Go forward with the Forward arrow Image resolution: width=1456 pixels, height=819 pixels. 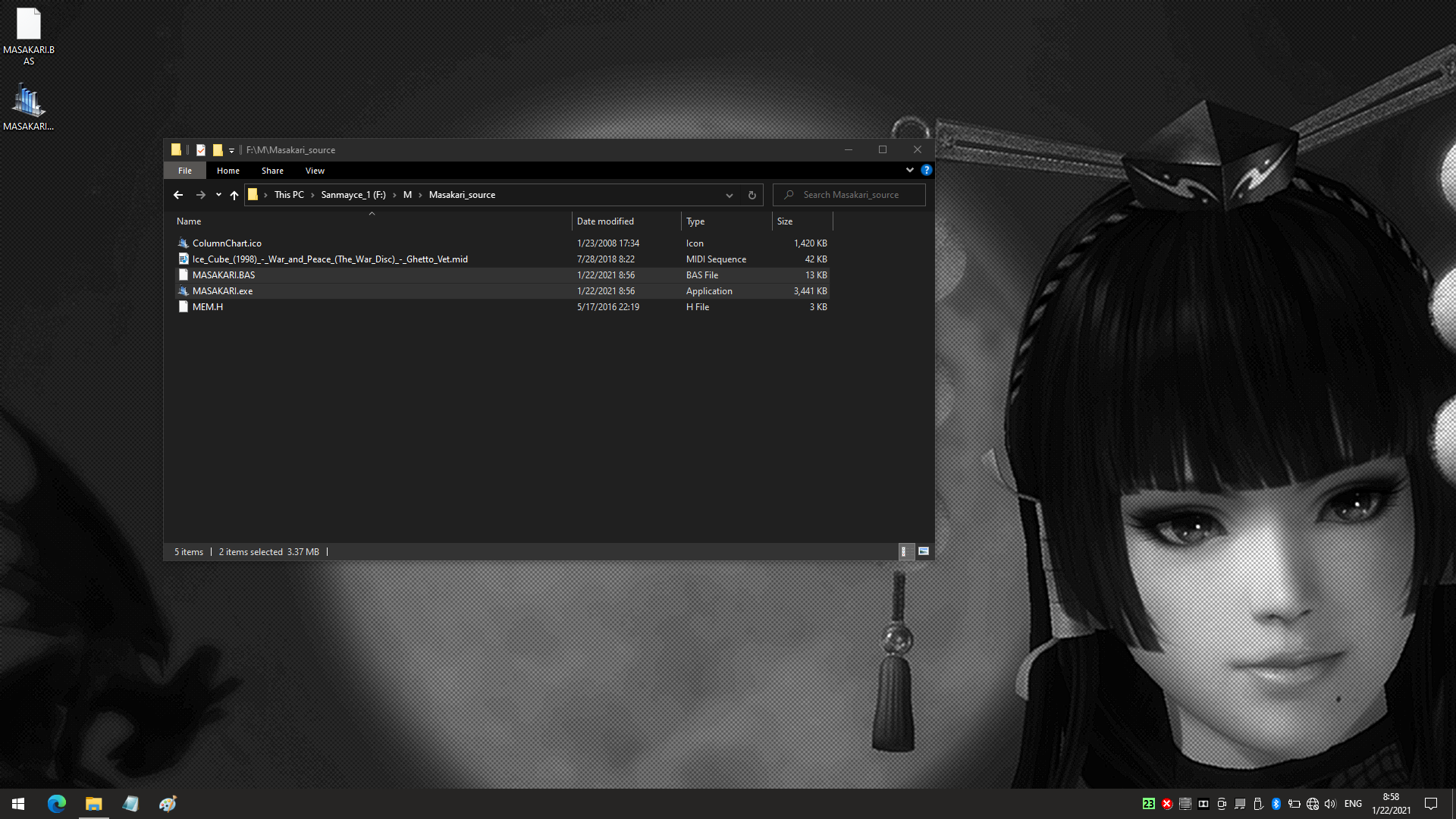point(201,195)
